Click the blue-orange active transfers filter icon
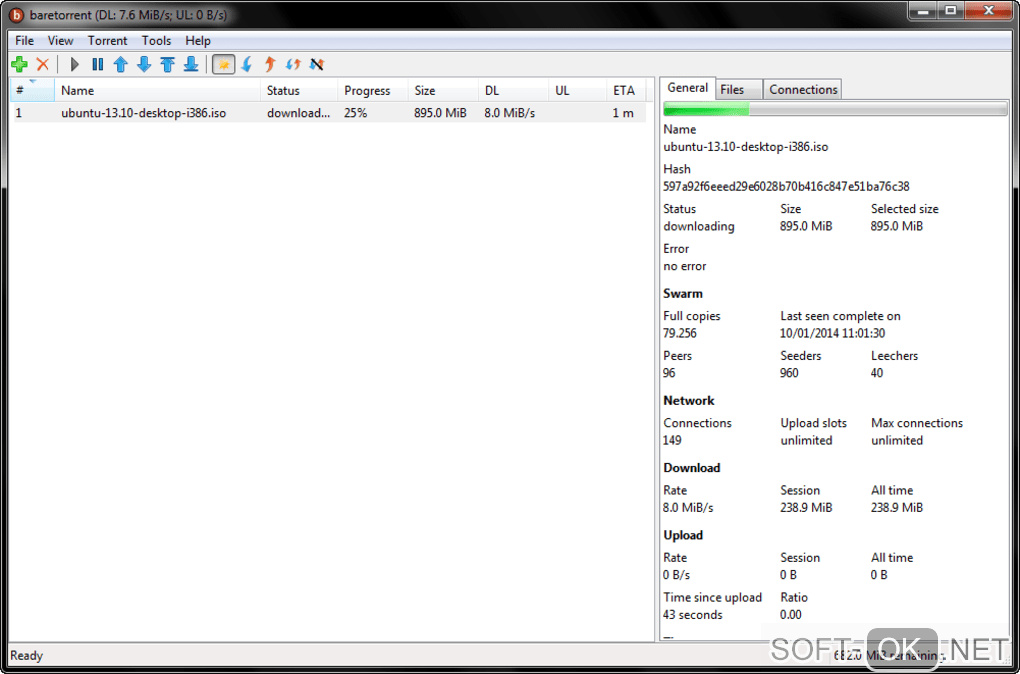1020x674 pixels. tap(293, 64)
